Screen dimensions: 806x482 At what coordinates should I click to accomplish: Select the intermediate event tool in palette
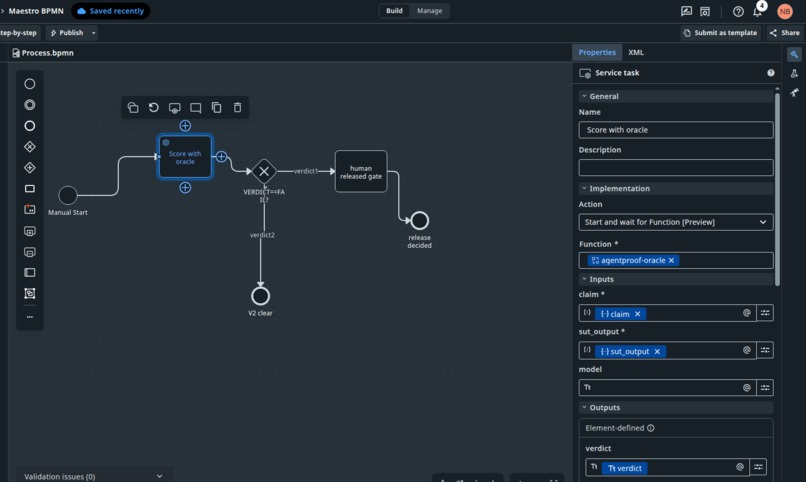point(30,105)
